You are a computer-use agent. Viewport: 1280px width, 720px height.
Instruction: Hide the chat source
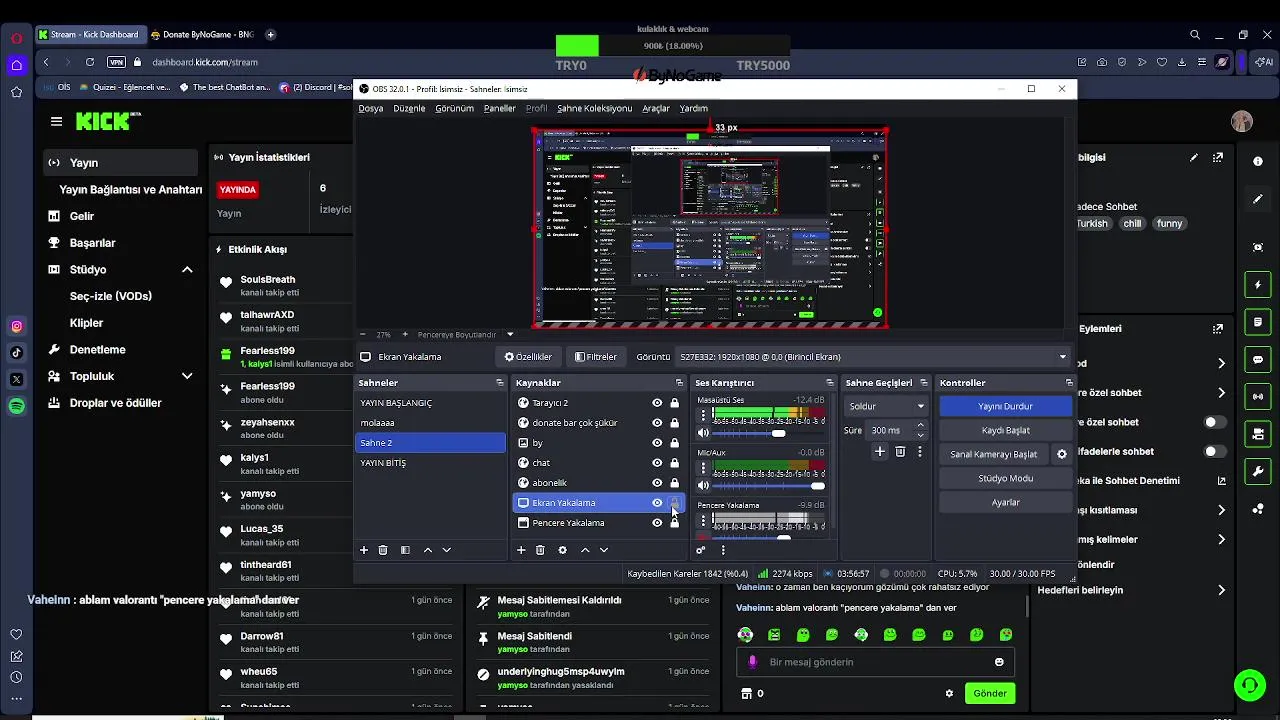tap(657, 463)
